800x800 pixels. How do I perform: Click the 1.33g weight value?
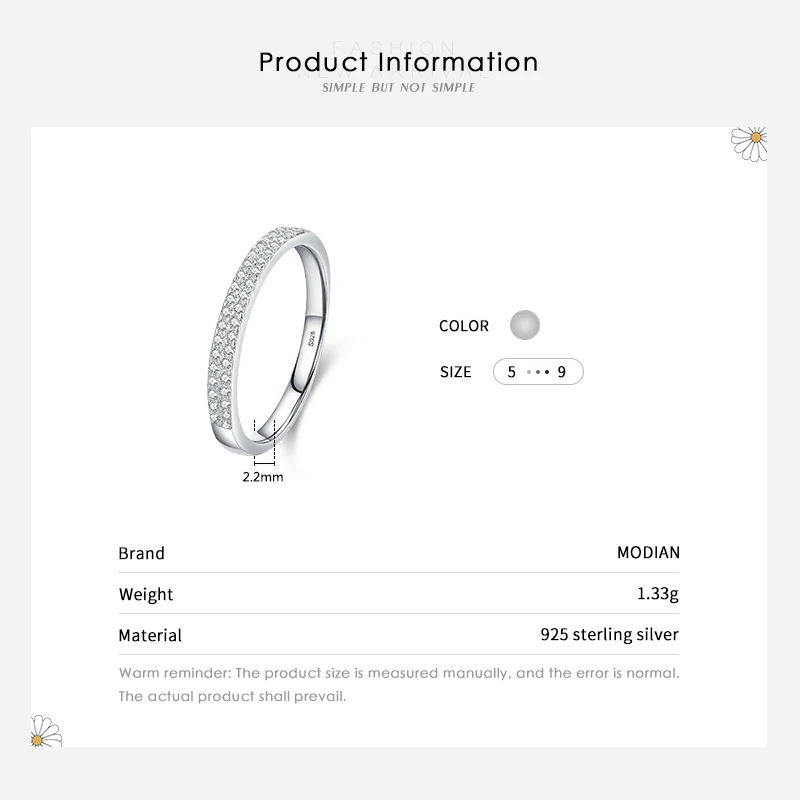click(658, 594)
